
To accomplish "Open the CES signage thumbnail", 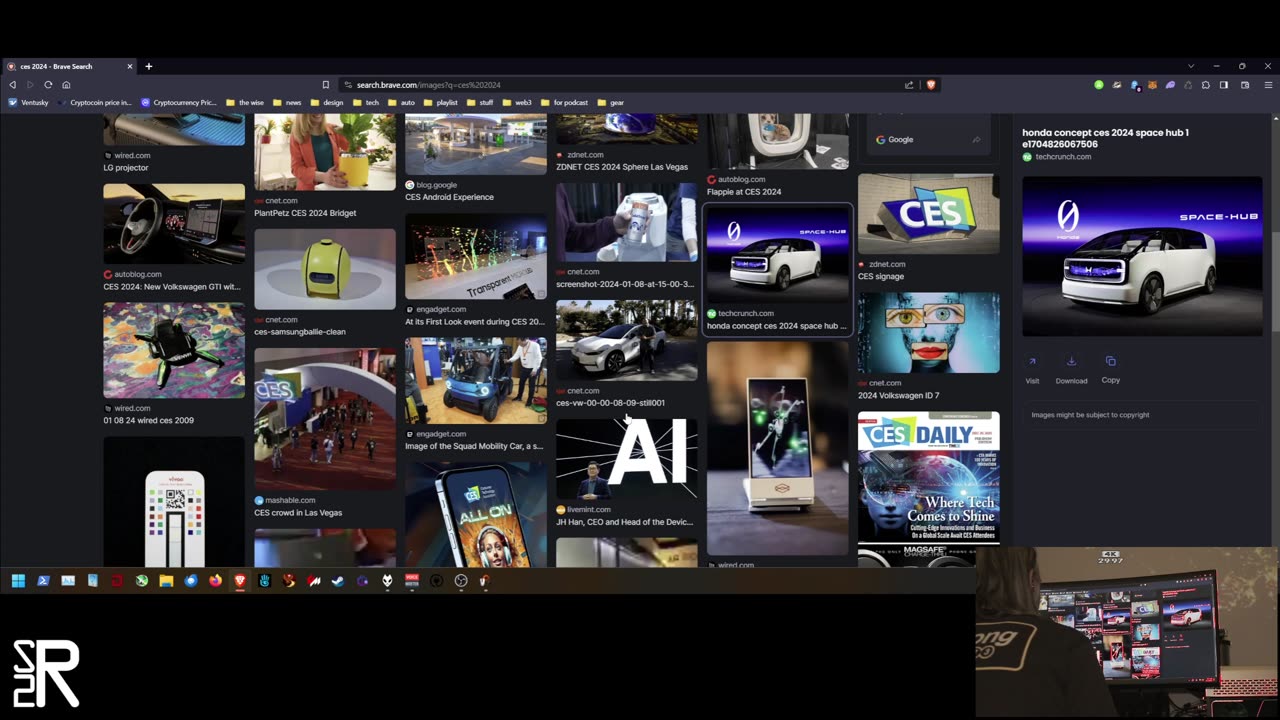I will pyautogui.click(x=928, y=213).
